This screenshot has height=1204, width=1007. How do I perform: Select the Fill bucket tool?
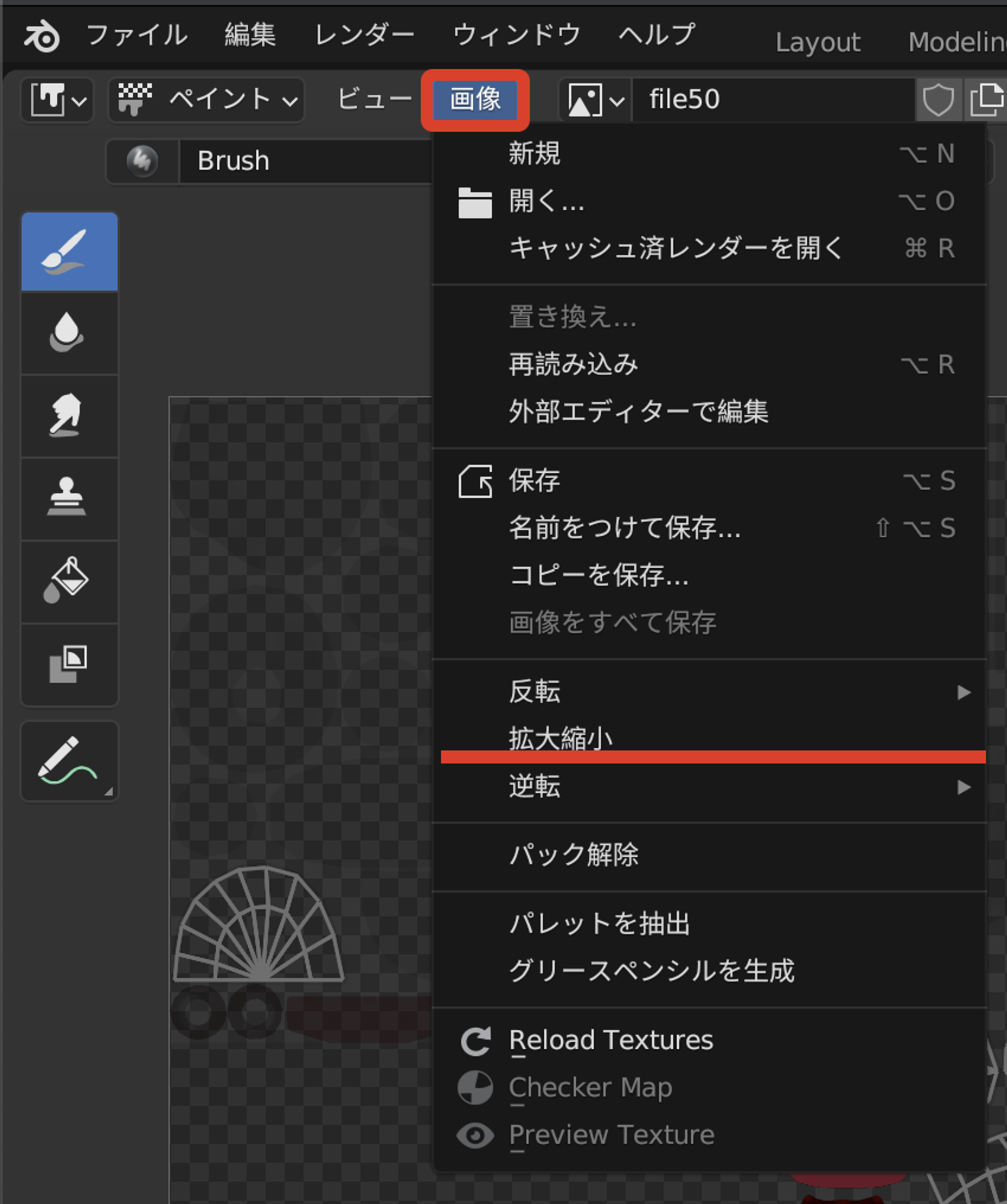pos(69,582)
